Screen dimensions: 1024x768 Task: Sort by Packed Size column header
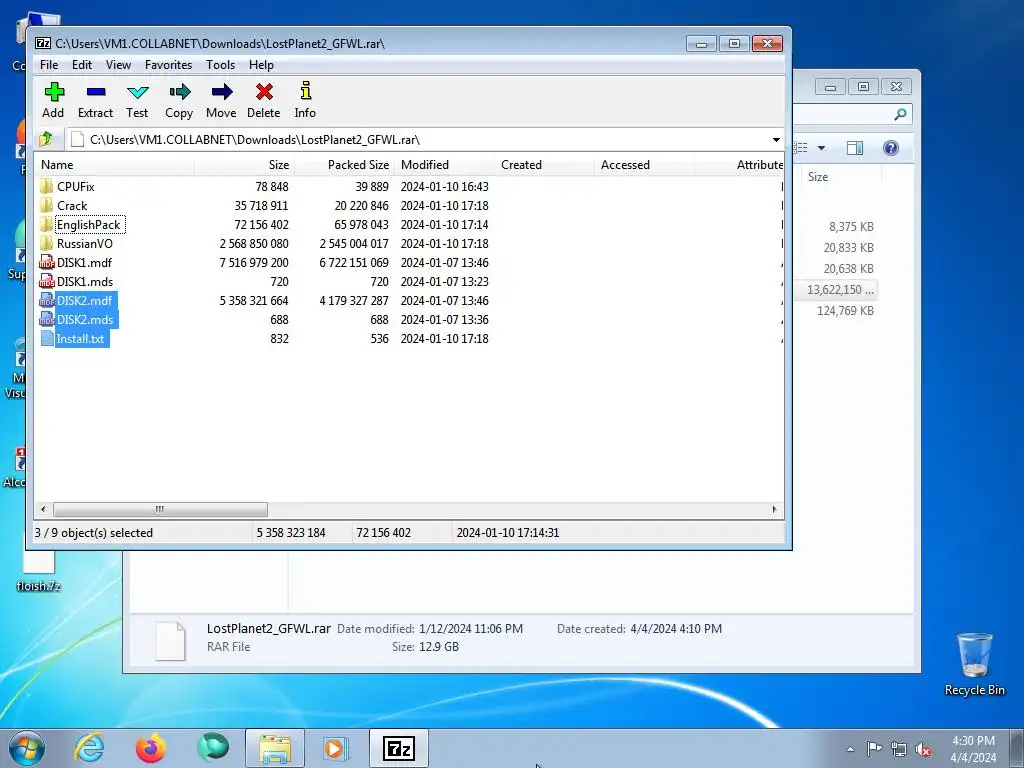point(344,165)
